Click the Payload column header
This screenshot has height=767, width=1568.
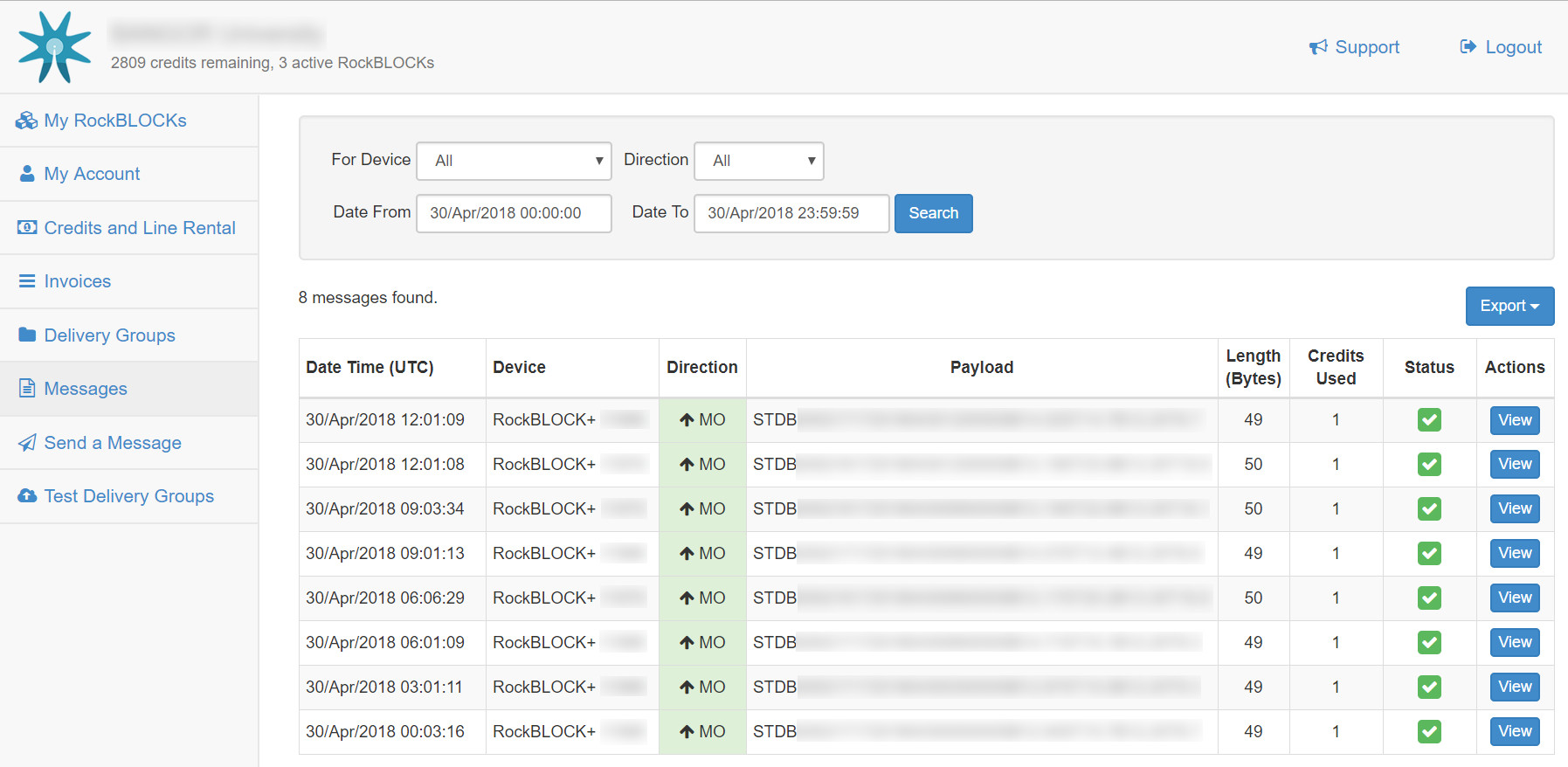[982, 368]
